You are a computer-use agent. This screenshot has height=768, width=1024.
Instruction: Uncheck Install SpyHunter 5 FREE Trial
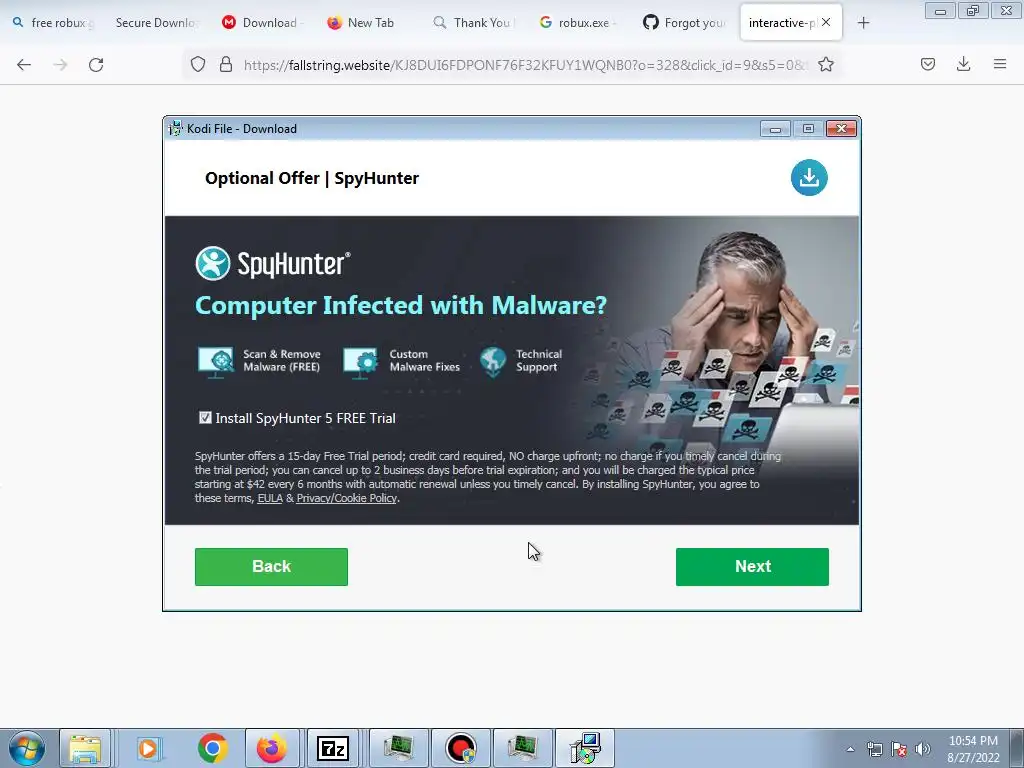[x=205, y=418]
